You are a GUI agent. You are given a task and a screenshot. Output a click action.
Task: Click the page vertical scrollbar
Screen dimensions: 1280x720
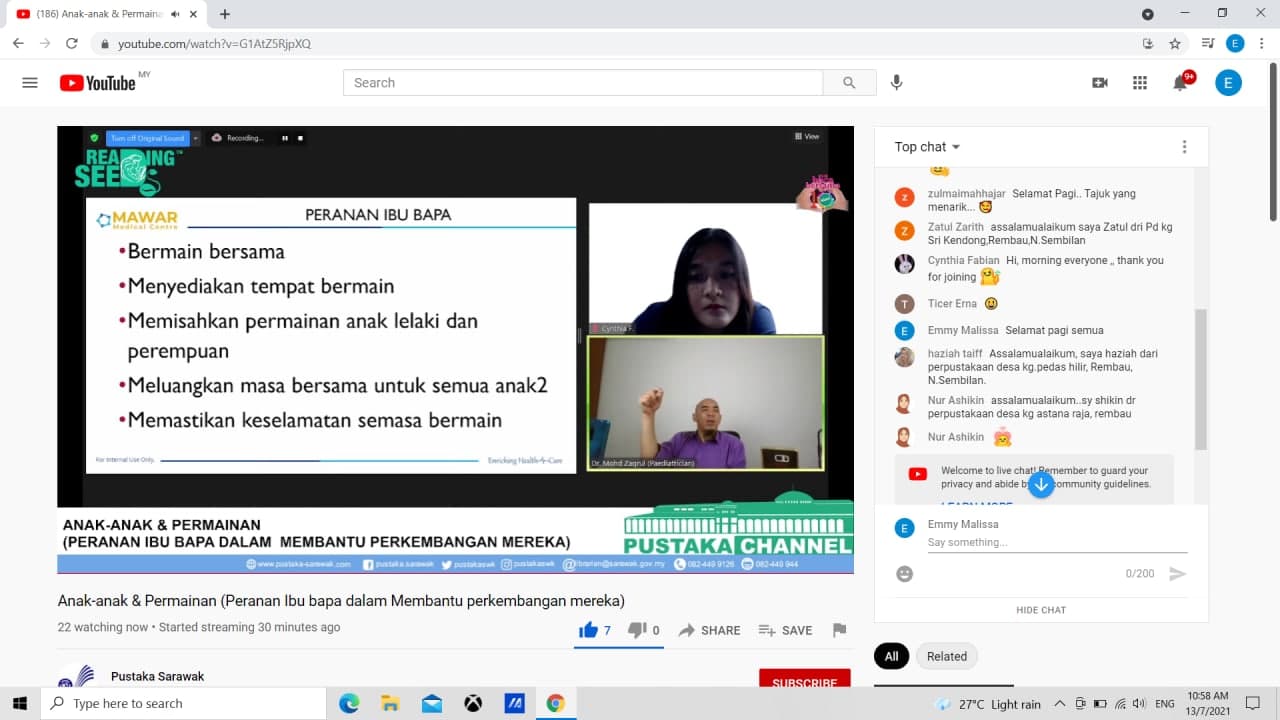tap(1273, 140)
